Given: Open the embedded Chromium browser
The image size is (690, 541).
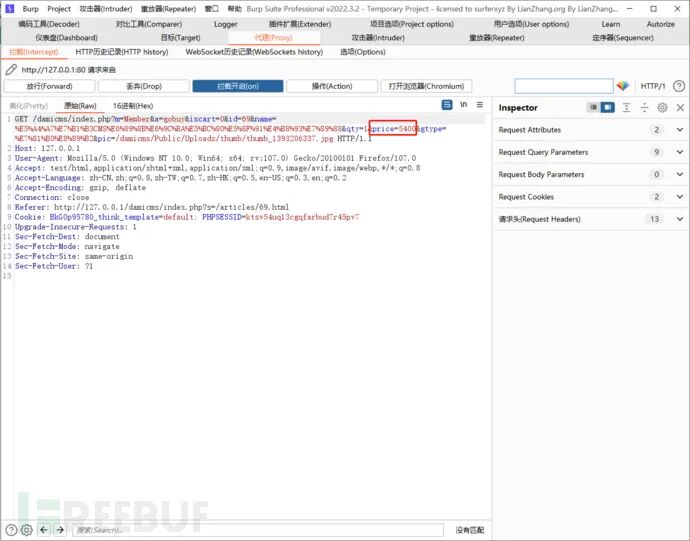Looking at the screenshot, I should (x=426, y=86).
